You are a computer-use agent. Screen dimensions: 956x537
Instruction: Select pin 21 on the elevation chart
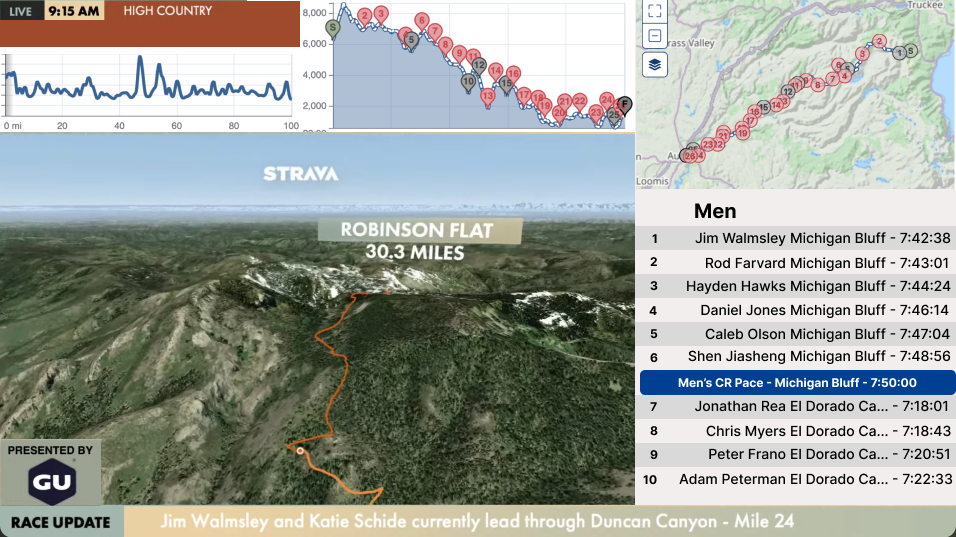click(x=565, y=102)
